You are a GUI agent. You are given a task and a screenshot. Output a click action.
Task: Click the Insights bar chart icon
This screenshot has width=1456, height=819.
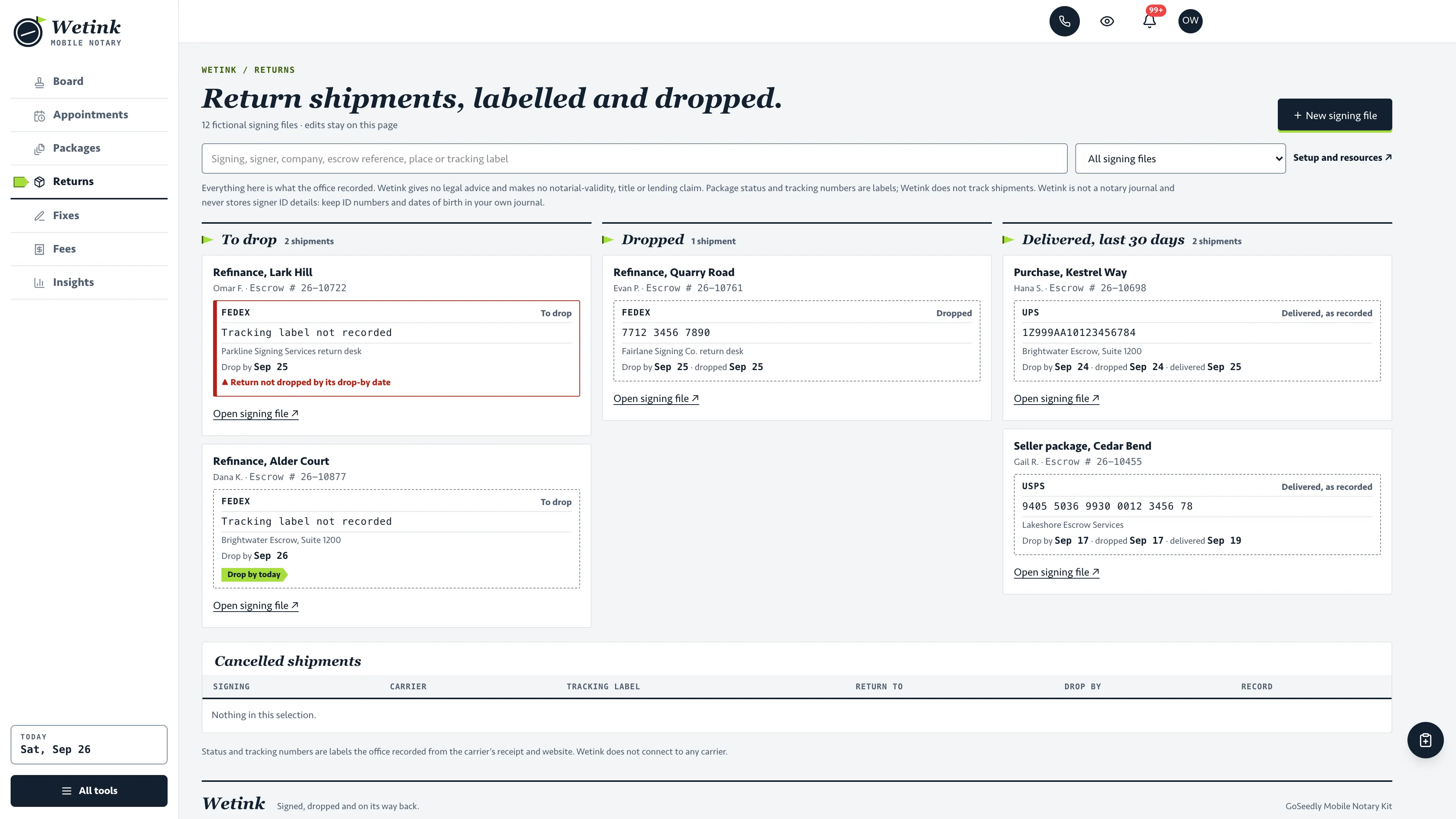pos(39,282)
